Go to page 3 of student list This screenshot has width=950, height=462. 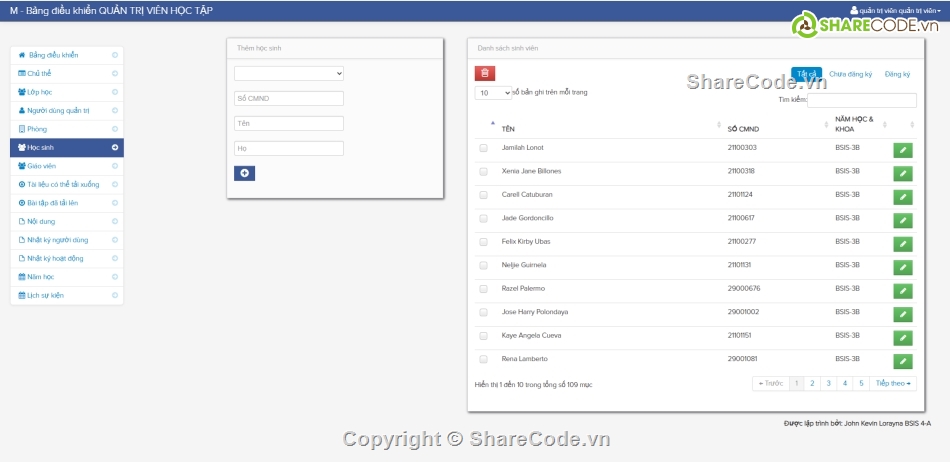click(828, 383)
